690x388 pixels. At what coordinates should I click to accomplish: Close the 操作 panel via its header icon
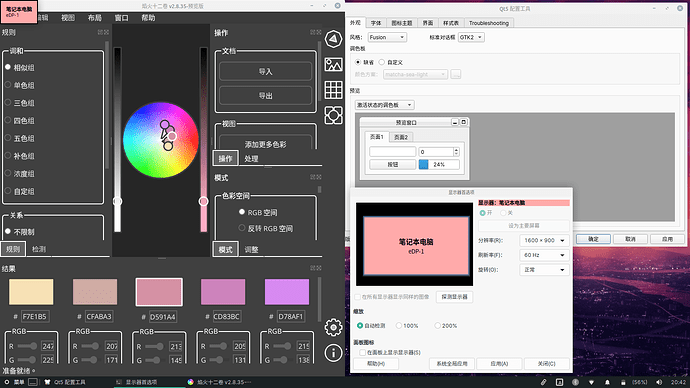pyautogui.click(x=319, y=32)
